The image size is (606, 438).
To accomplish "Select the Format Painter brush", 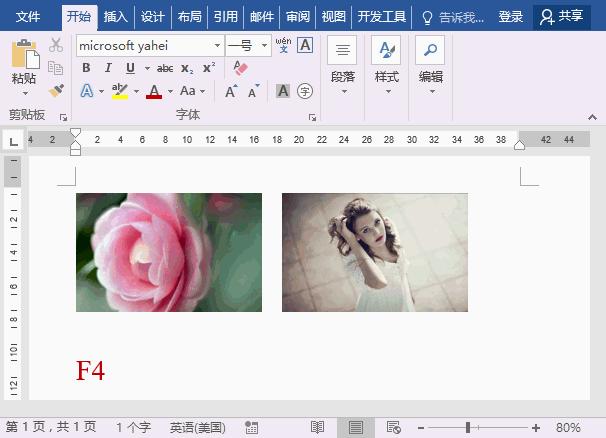I will (56, 91).
